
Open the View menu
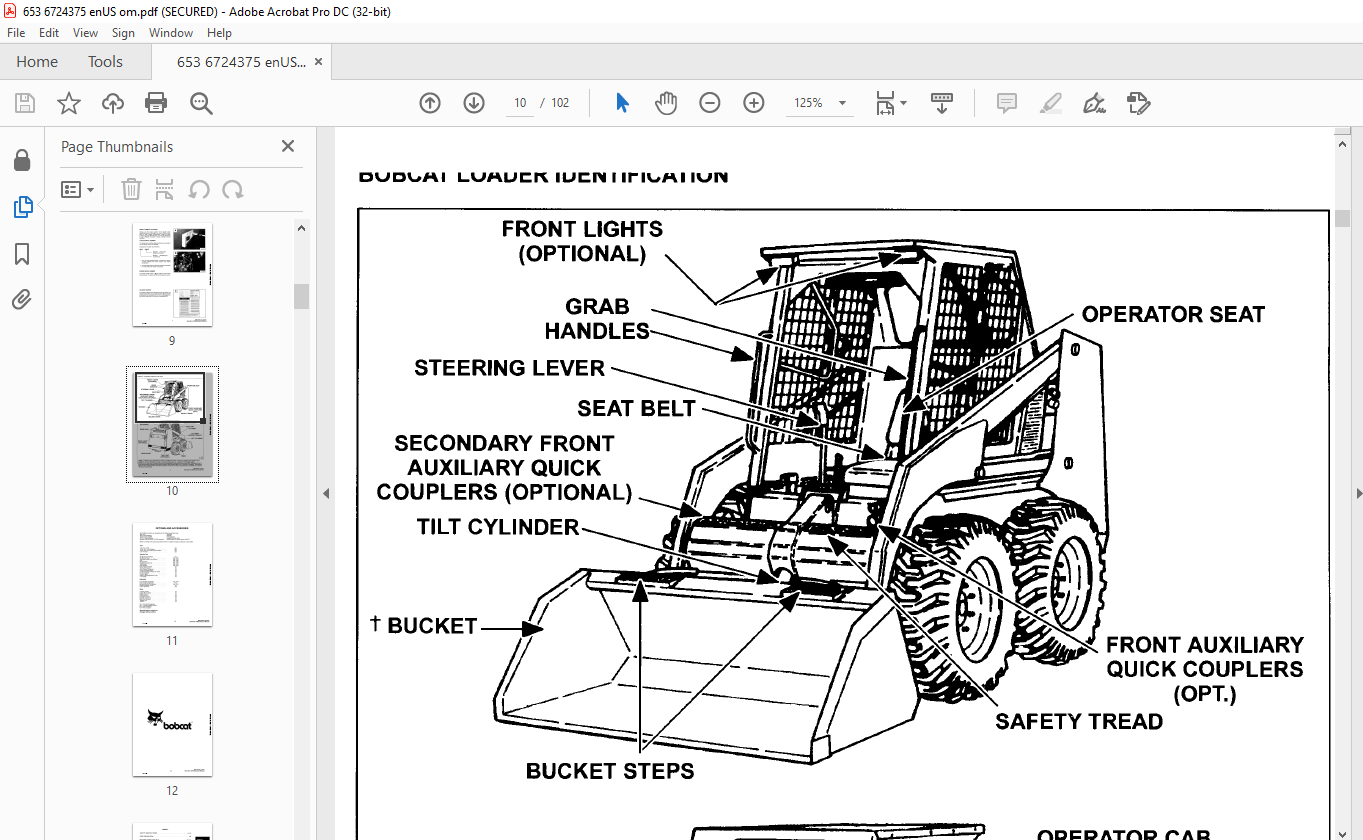tap(85, 33)
